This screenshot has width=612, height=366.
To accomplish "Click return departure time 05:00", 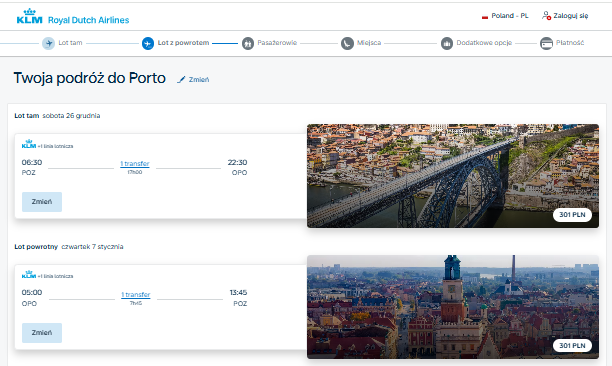I will (32, 293).
